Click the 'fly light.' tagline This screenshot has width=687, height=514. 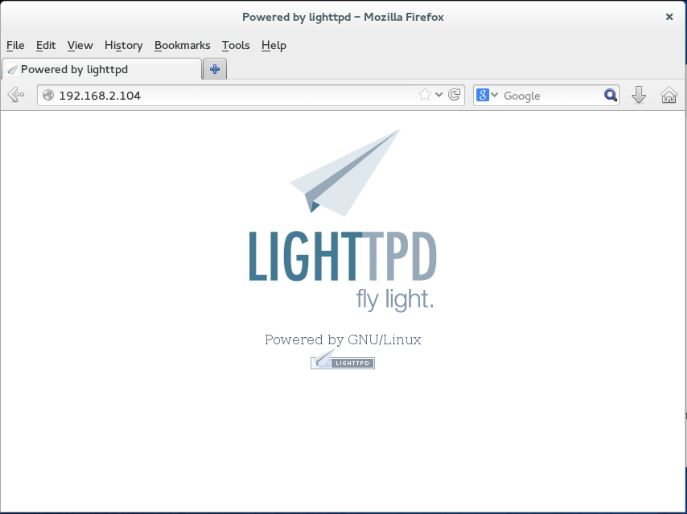(395, 299)
